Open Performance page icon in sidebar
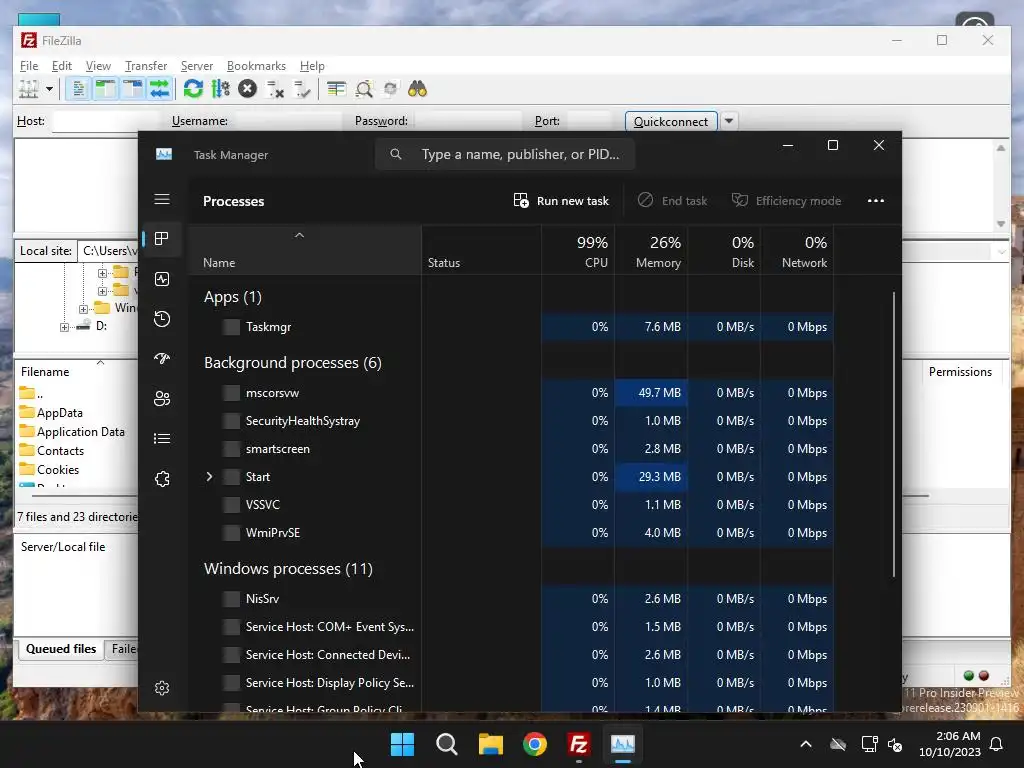 162,279
